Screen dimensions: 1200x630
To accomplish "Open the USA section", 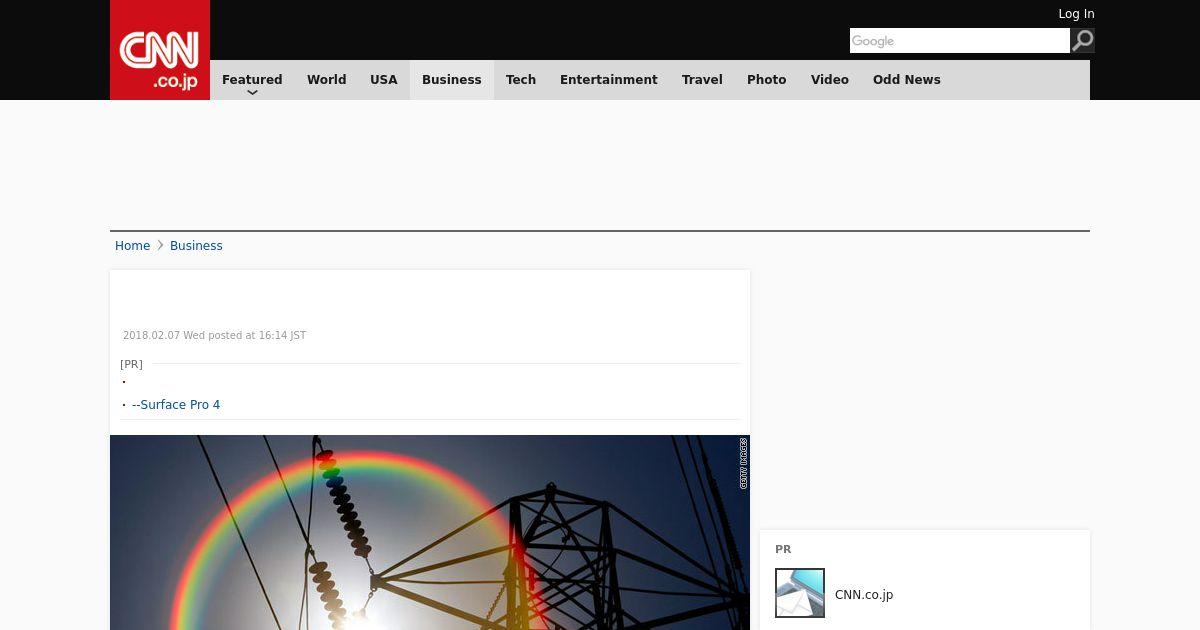I will 384,80.
